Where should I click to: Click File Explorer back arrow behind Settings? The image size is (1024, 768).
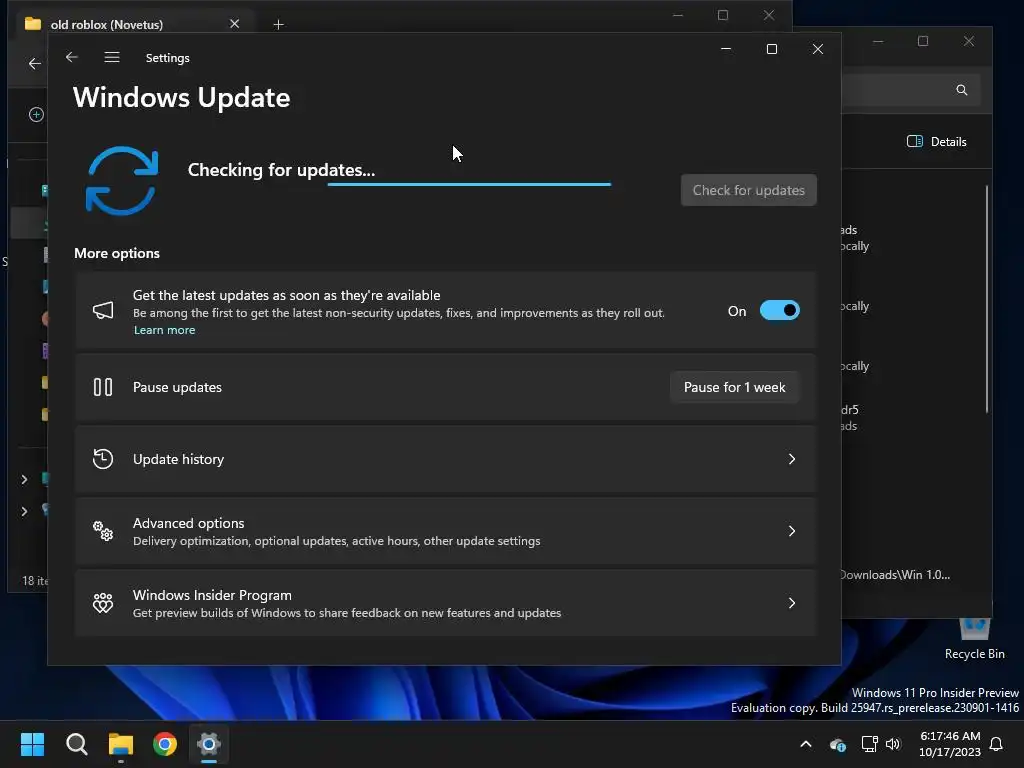pos(35,63)
